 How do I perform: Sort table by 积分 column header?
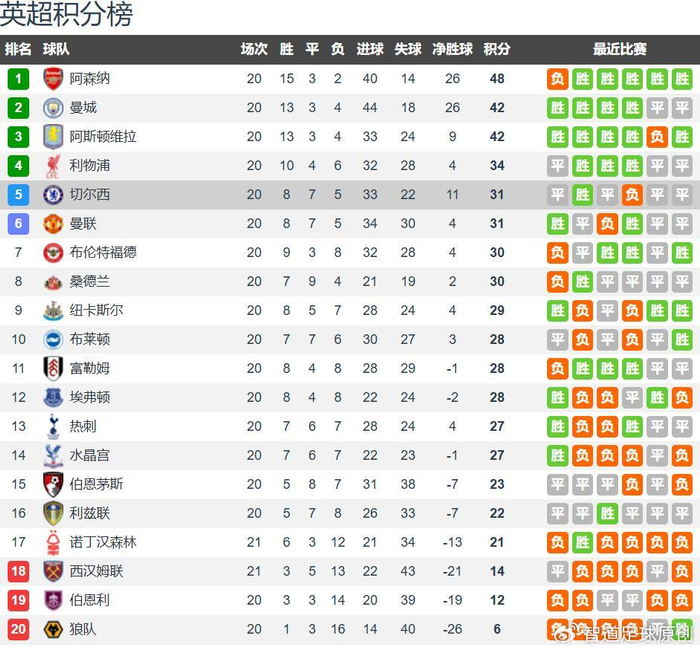497,49
